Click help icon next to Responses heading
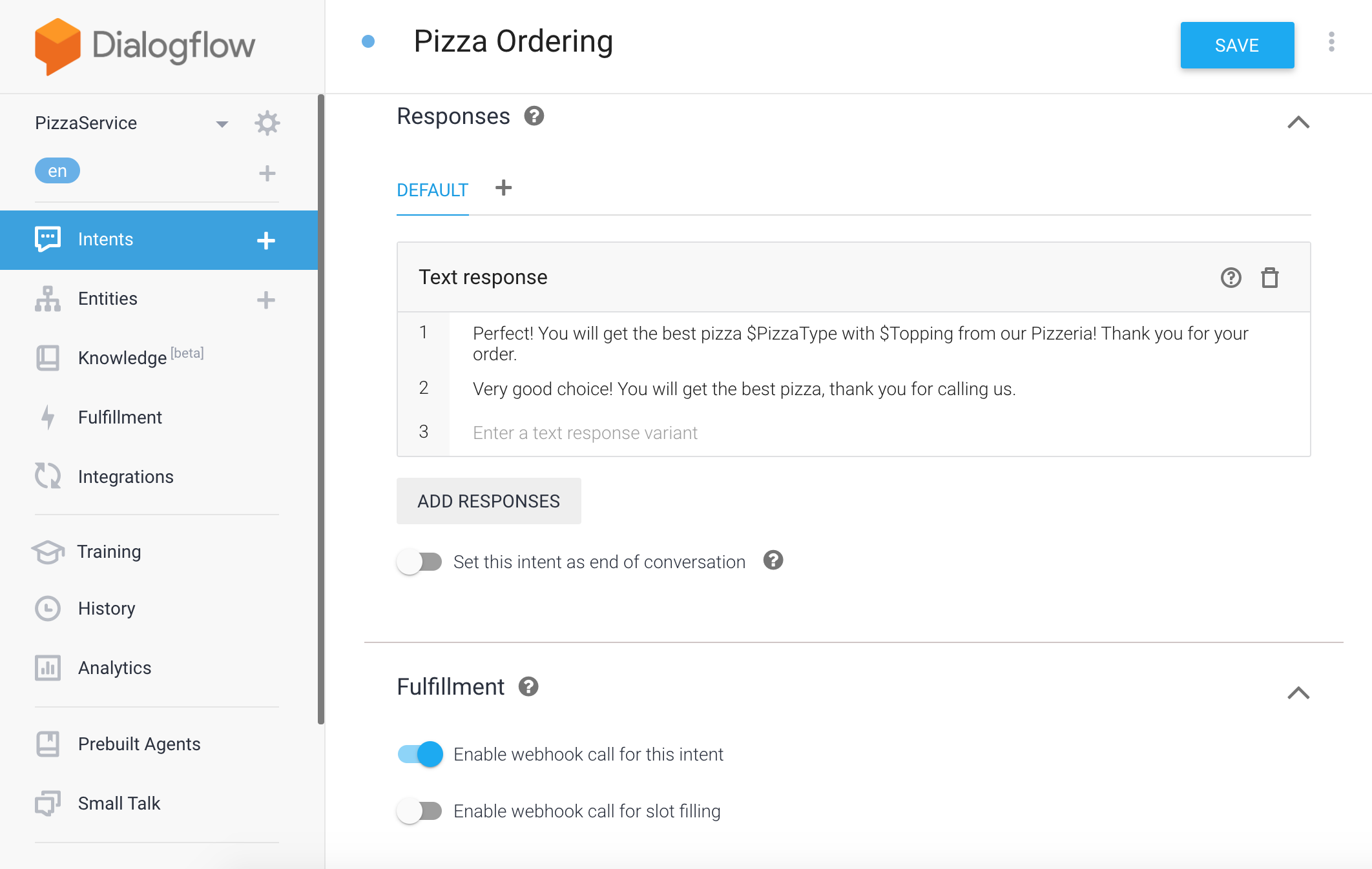 point(534,116)
